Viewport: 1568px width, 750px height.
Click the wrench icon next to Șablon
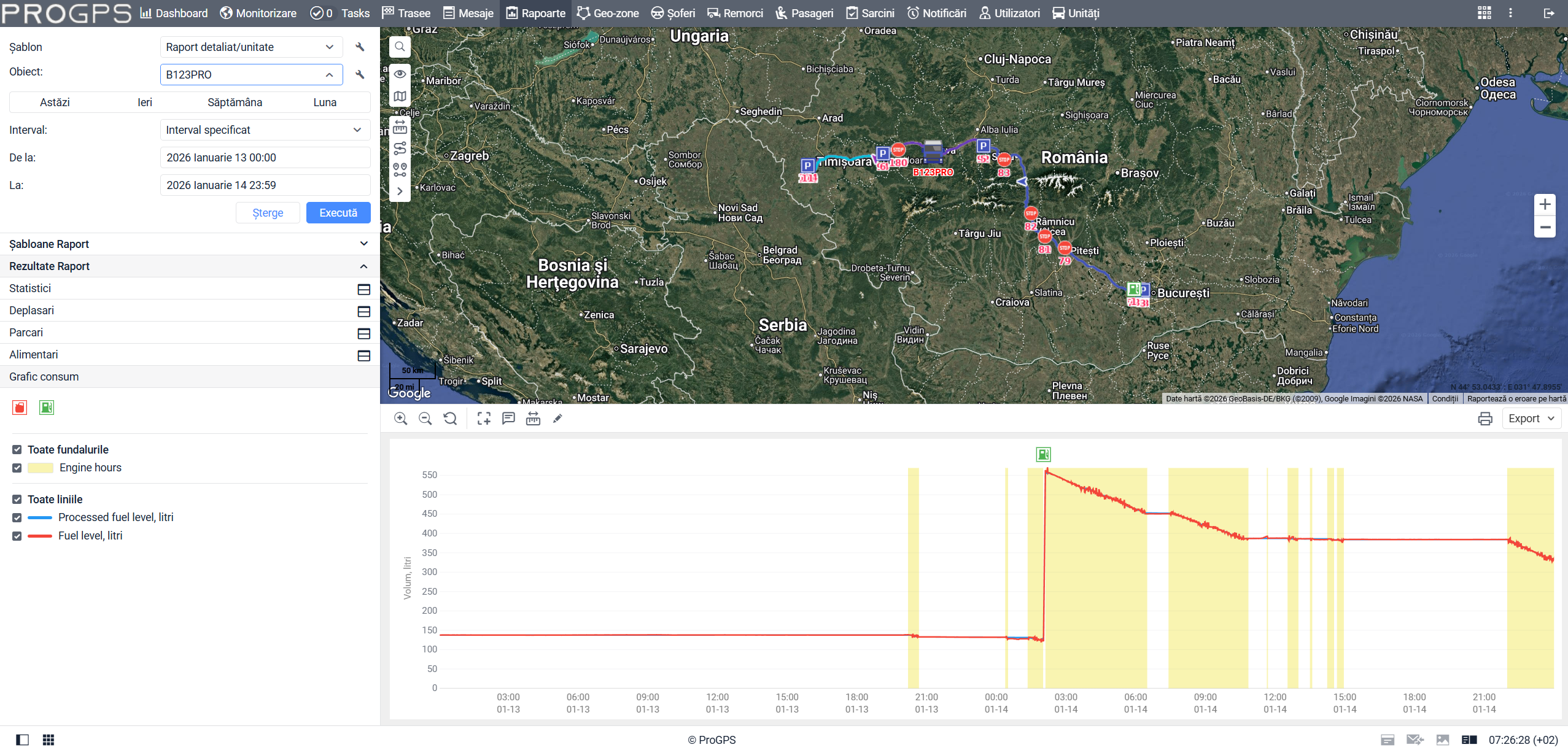(360, 47)
